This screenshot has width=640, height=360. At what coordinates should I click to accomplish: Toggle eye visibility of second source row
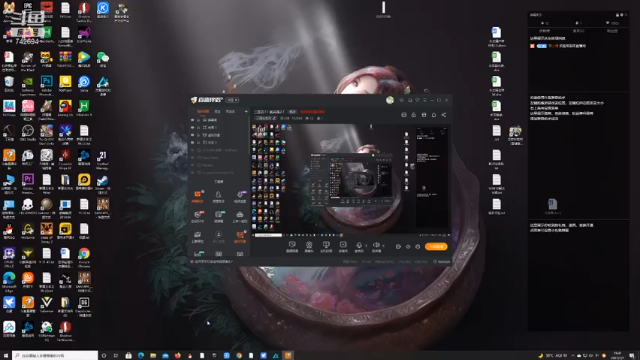click(x=193, y=127)
